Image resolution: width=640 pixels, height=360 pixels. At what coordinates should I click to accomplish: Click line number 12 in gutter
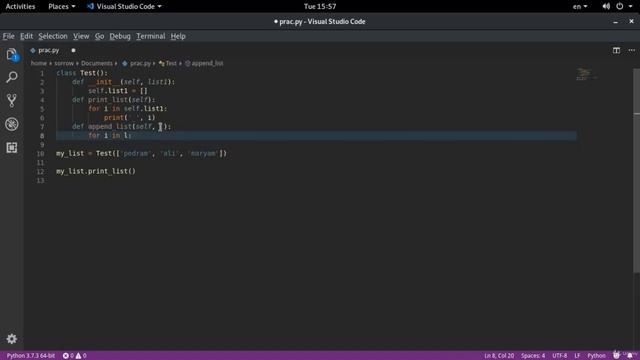pyautogui.click(x=40, y=171)
